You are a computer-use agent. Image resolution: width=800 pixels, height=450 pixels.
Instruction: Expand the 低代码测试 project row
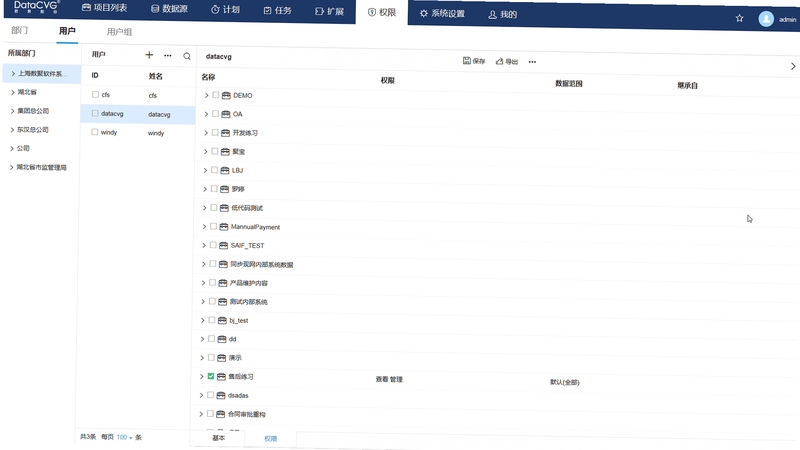click(x=205, y=208)
